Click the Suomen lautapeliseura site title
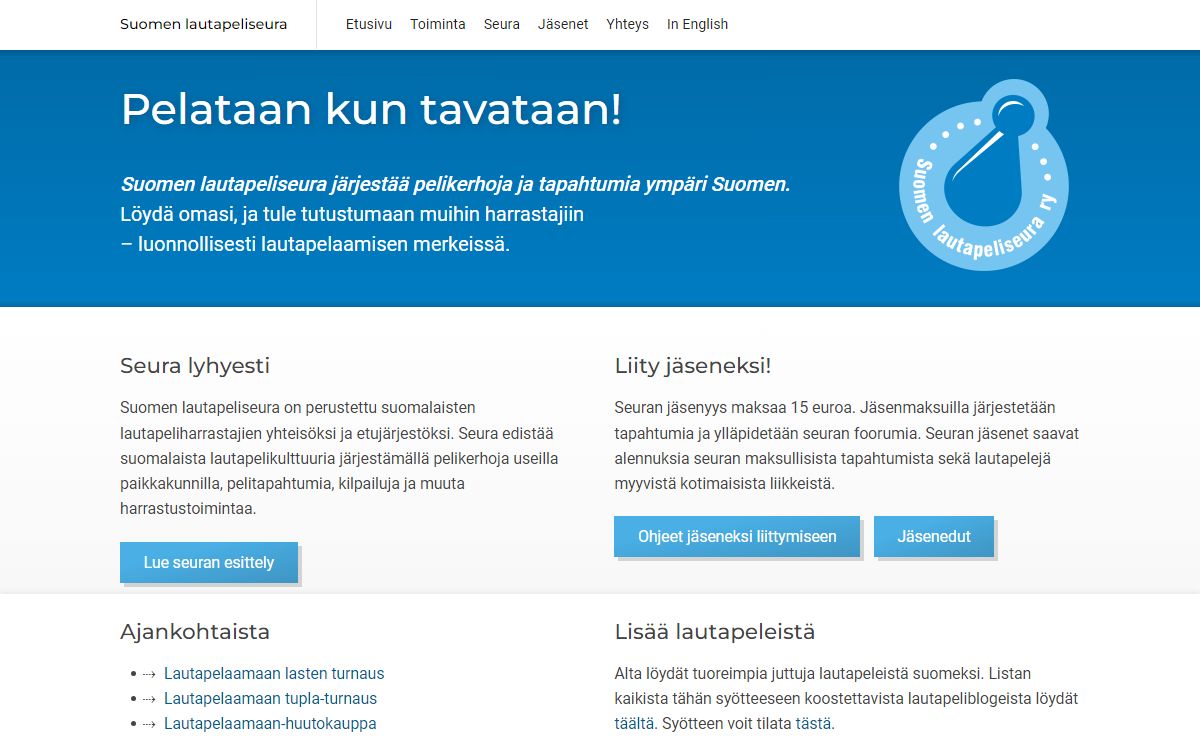Screen dimensions: 1200x740 (203, 24)
